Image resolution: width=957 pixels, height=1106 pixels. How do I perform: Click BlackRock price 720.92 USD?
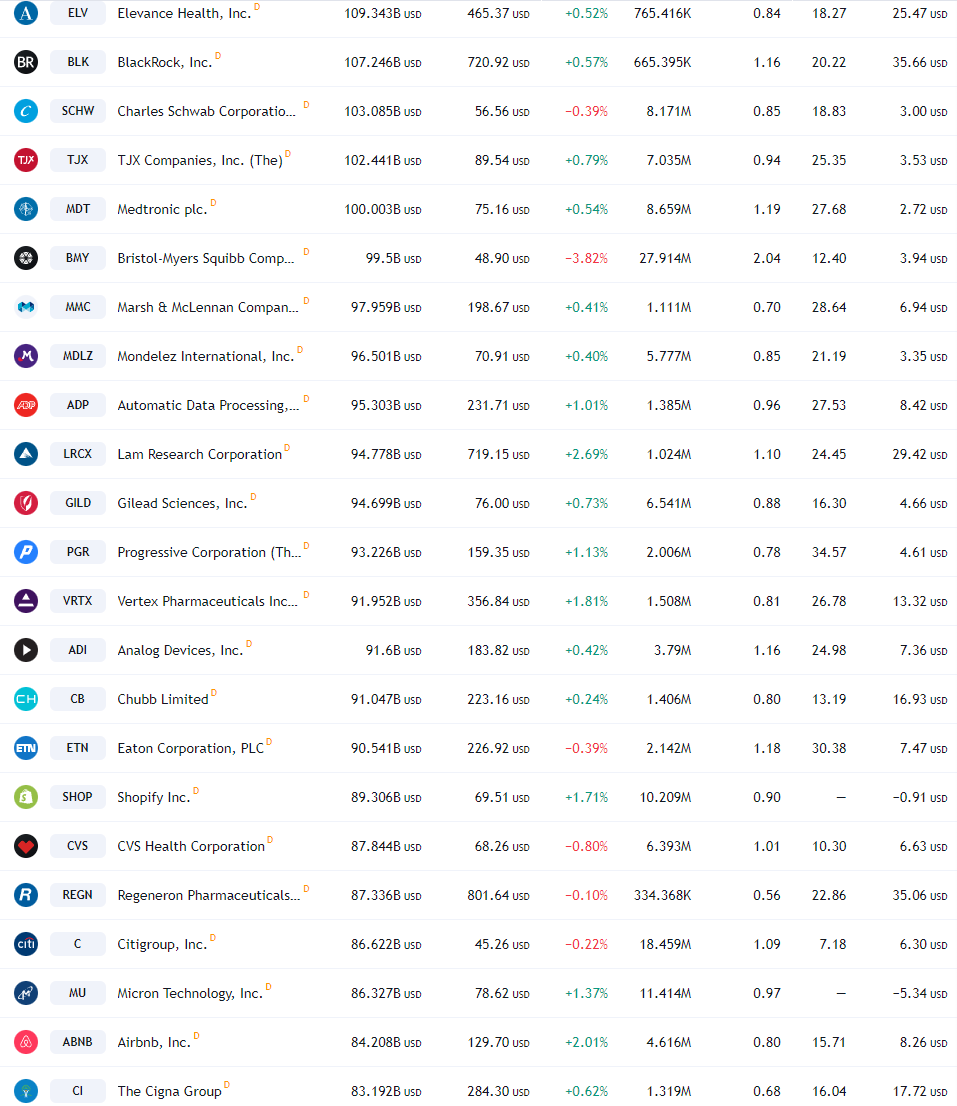click(x=498, y=63)
